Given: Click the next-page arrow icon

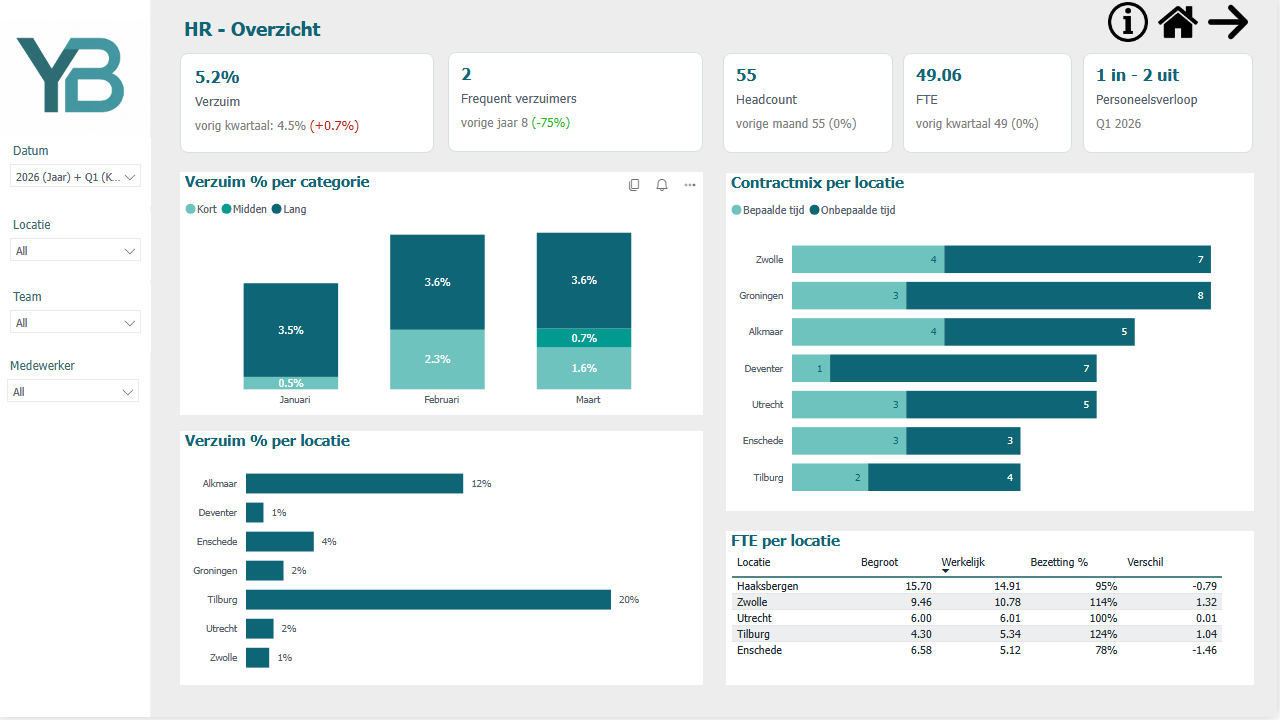Looking at the screenshot, I should point(1228,22).
